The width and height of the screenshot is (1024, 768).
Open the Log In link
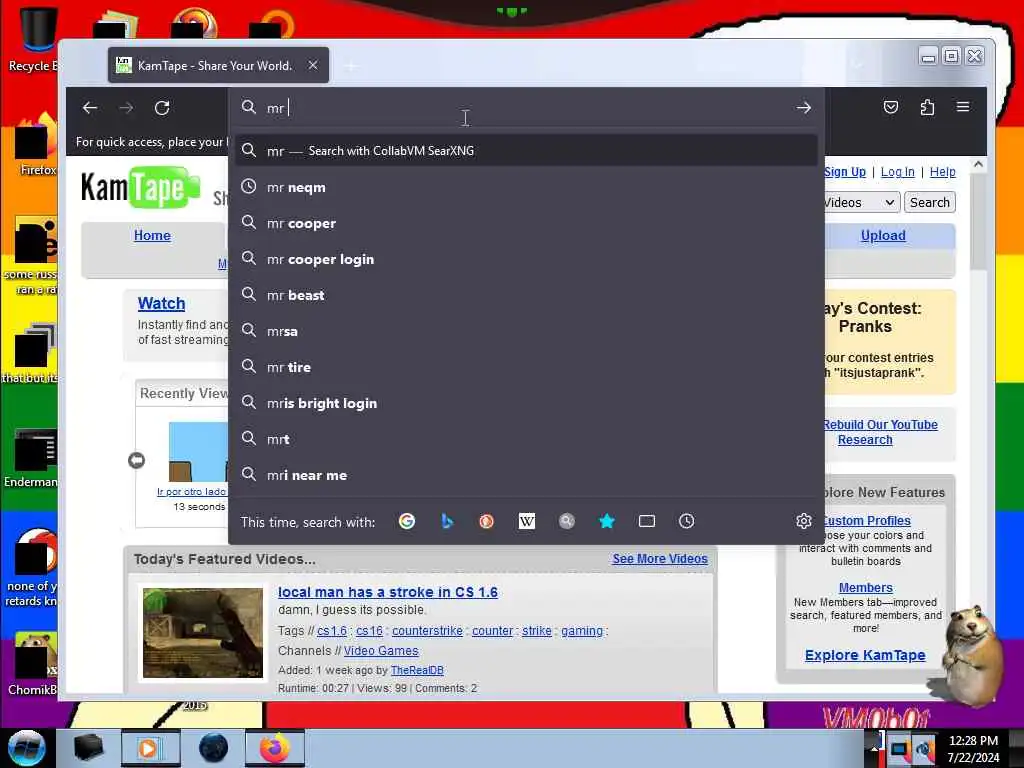tap(897, 172)
